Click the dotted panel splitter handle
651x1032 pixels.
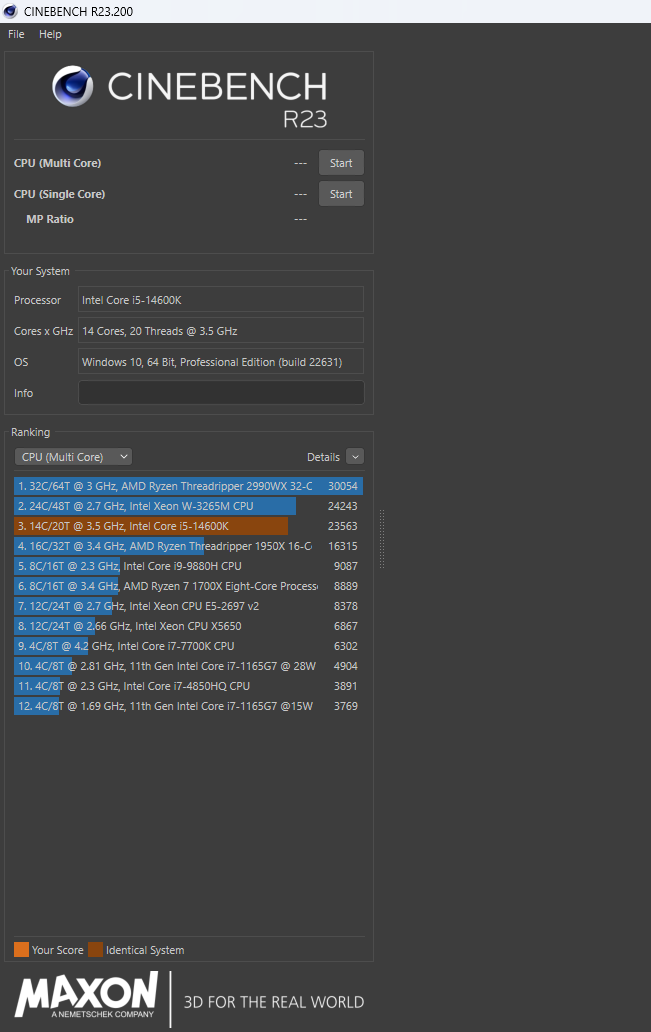pos(382,539)
